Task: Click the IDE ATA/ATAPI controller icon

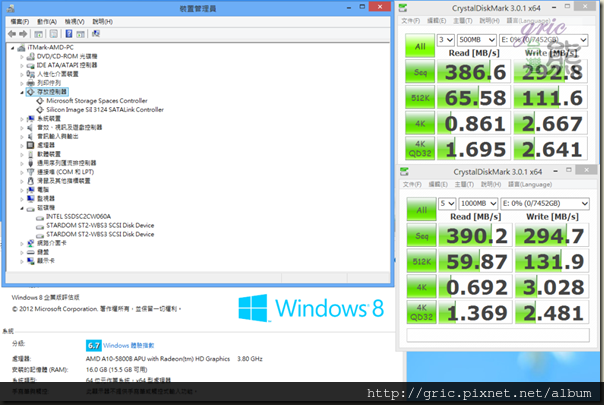Action: pyautogui.click(x=30, y=65)
